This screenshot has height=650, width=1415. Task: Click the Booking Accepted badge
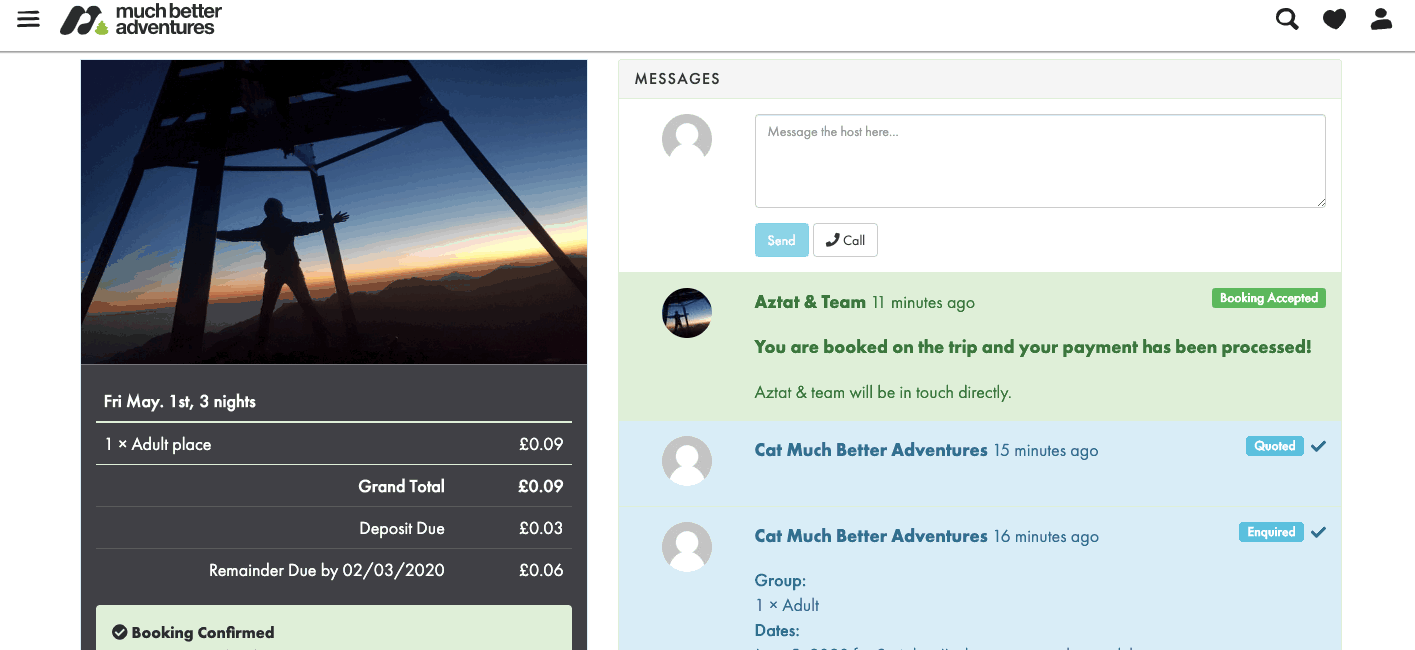[1268, 298]
